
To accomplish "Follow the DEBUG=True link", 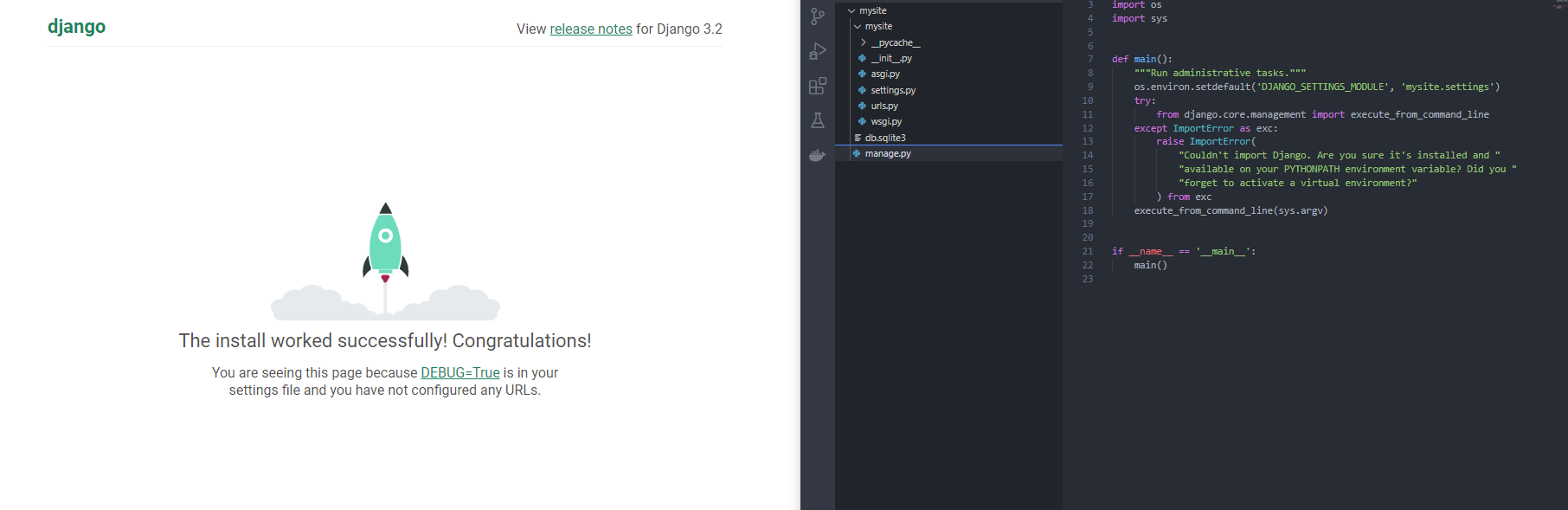I will (460, 372).
